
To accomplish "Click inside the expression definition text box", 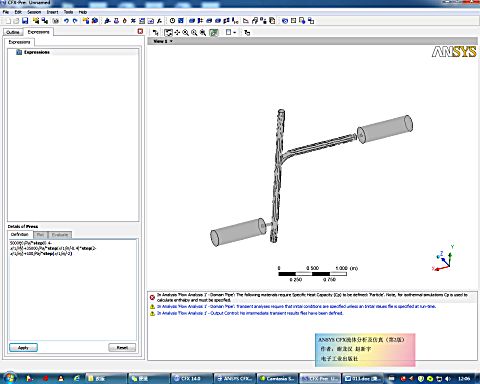I will [73, 289].
